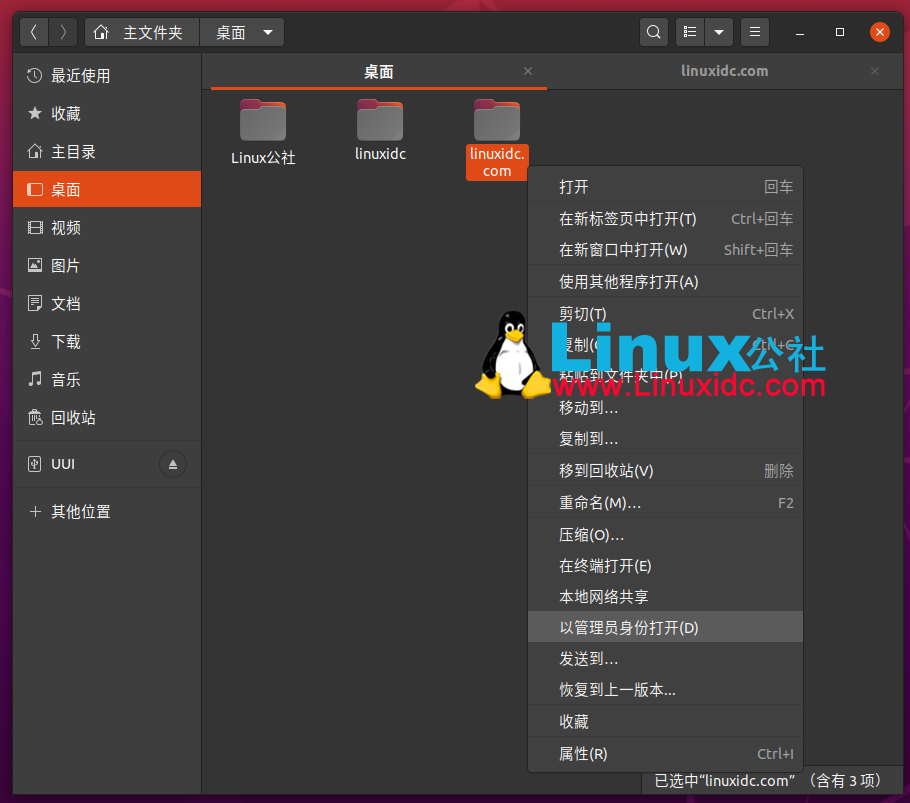The width and height of the screenshot is (910, 803).
Task: Select 移到回收站 menu entry
Action: tap(601, 470)
